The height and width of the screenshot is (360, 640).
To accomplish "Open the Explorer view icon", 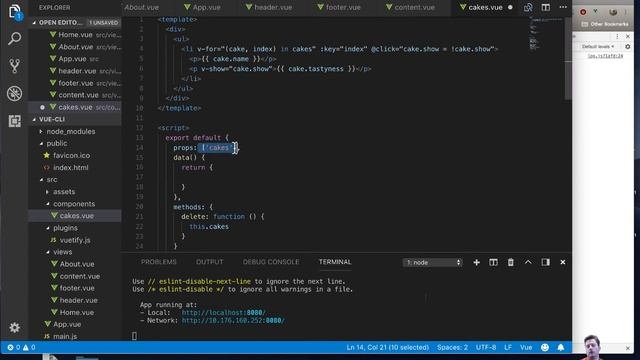I will pos(14,11).
